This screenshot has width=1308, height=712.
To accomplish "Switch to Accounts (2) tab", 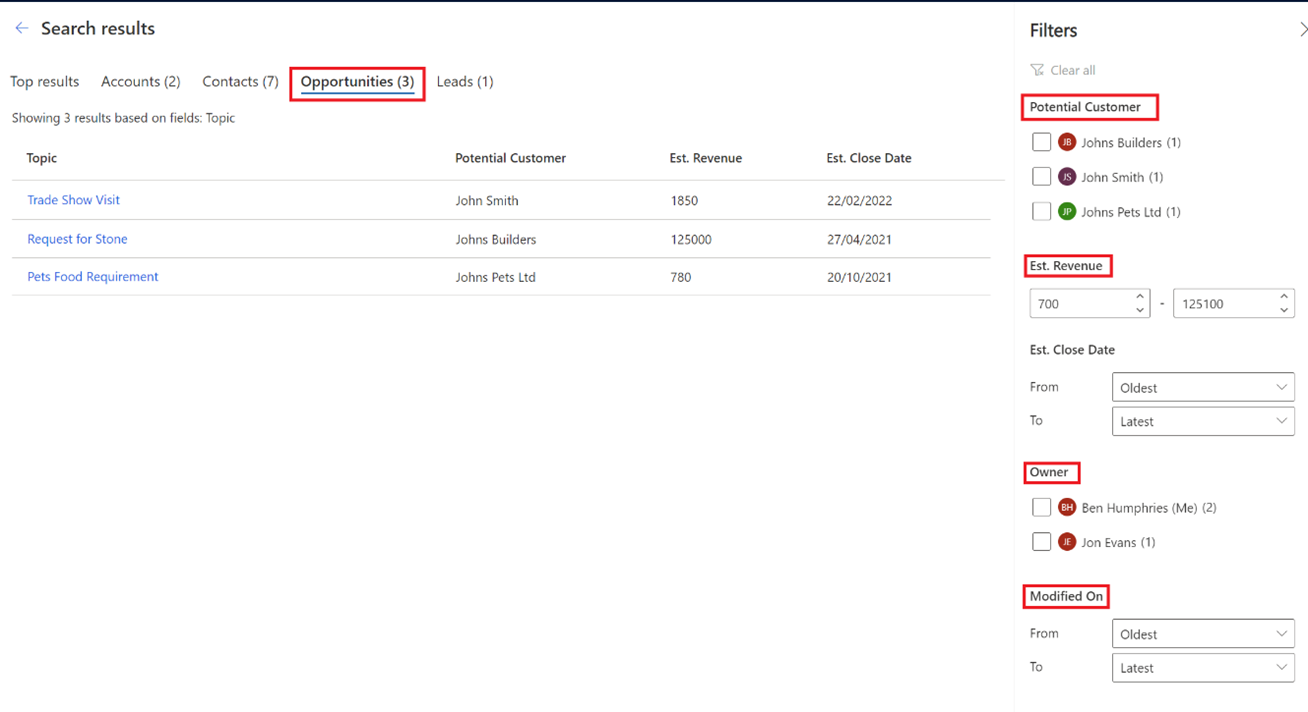I will tap(141, 82).
